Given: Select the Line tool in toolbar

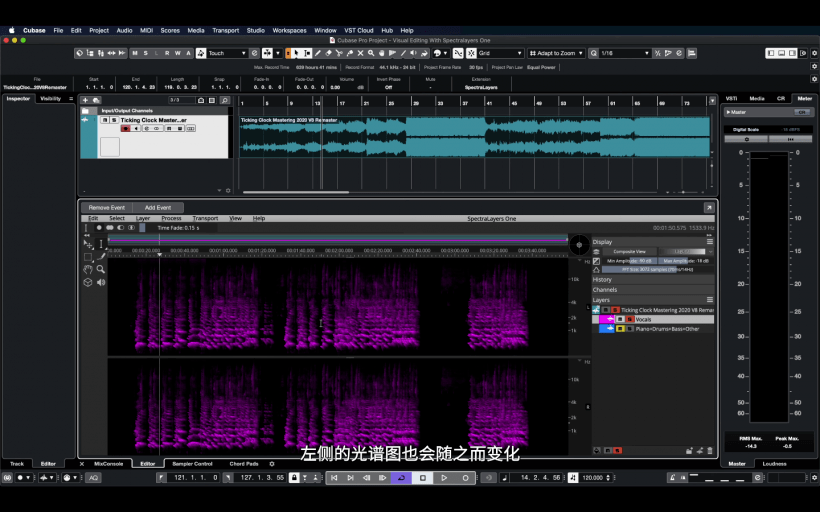Looking at the screenshot, I should [x=403, y=53].
